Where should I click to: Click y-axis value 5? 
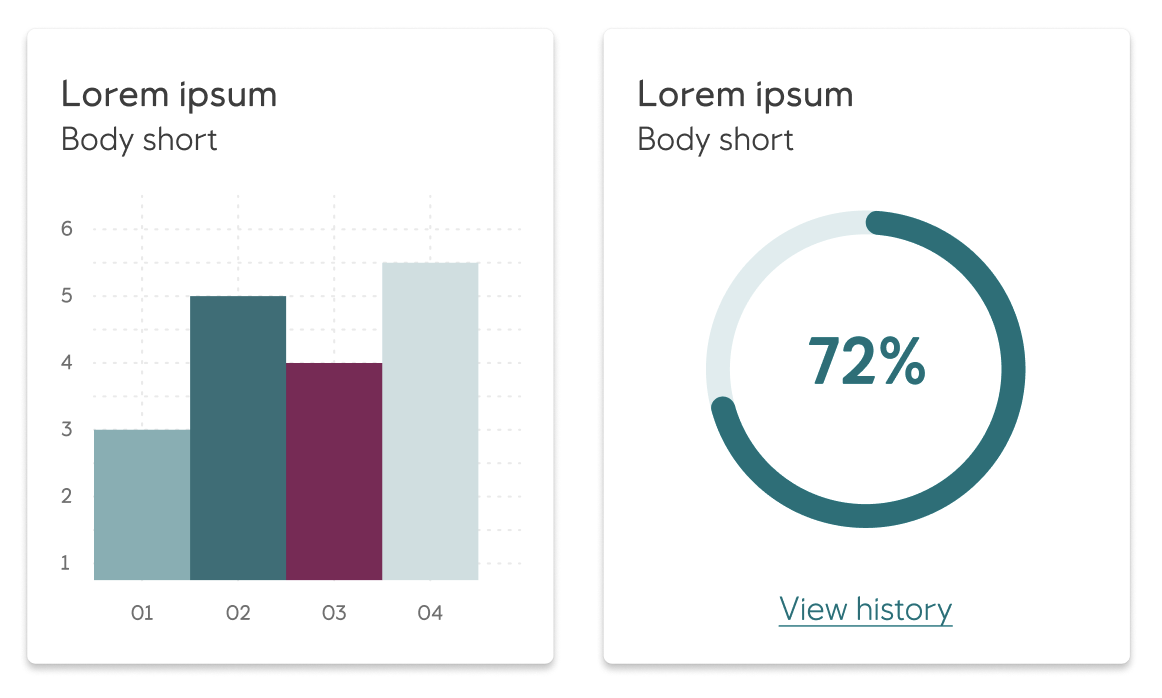[x=67, y=296]
